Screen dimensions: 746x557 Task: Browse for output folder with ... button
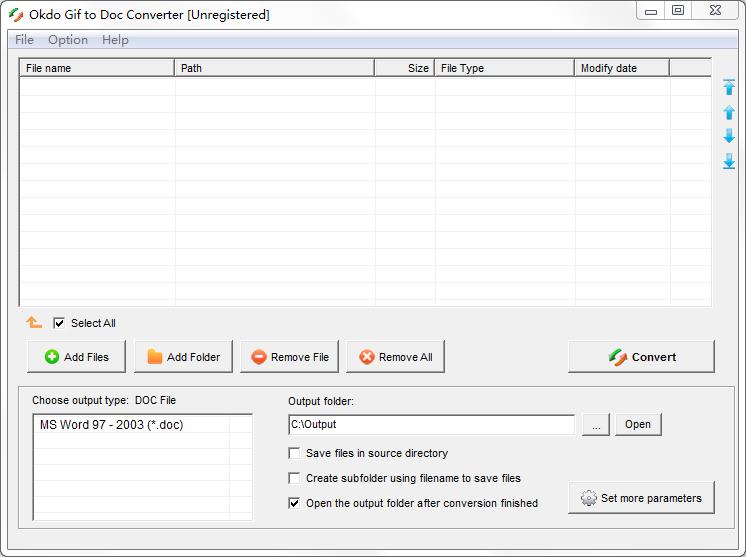pyautogui.click(x=595, y=425)
